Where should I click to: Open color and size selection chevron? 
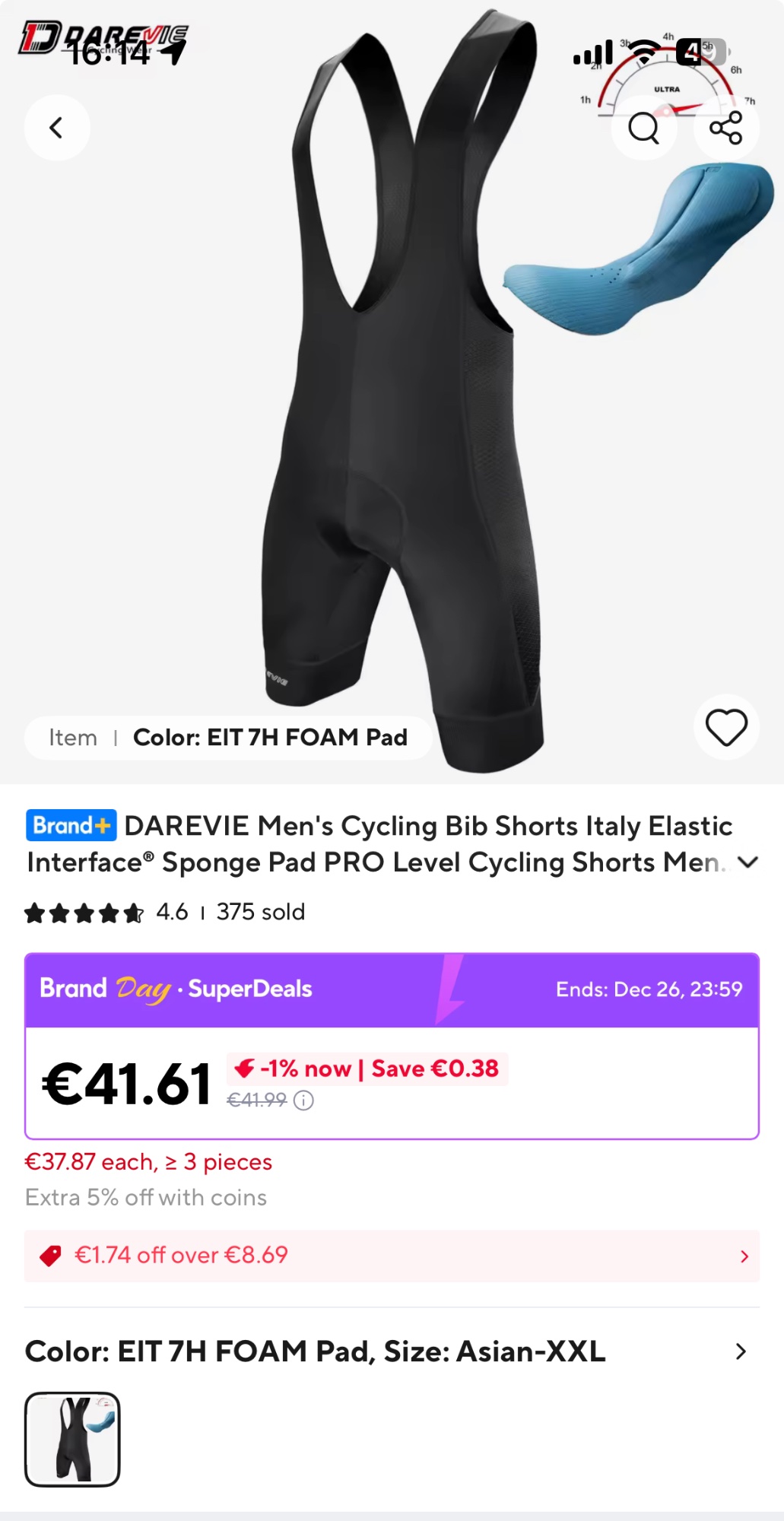pos(741,1351)
